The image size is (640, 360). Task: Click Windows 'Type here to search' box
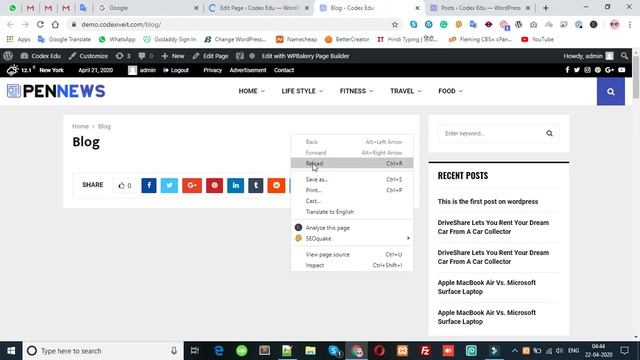tap(103, 351)
